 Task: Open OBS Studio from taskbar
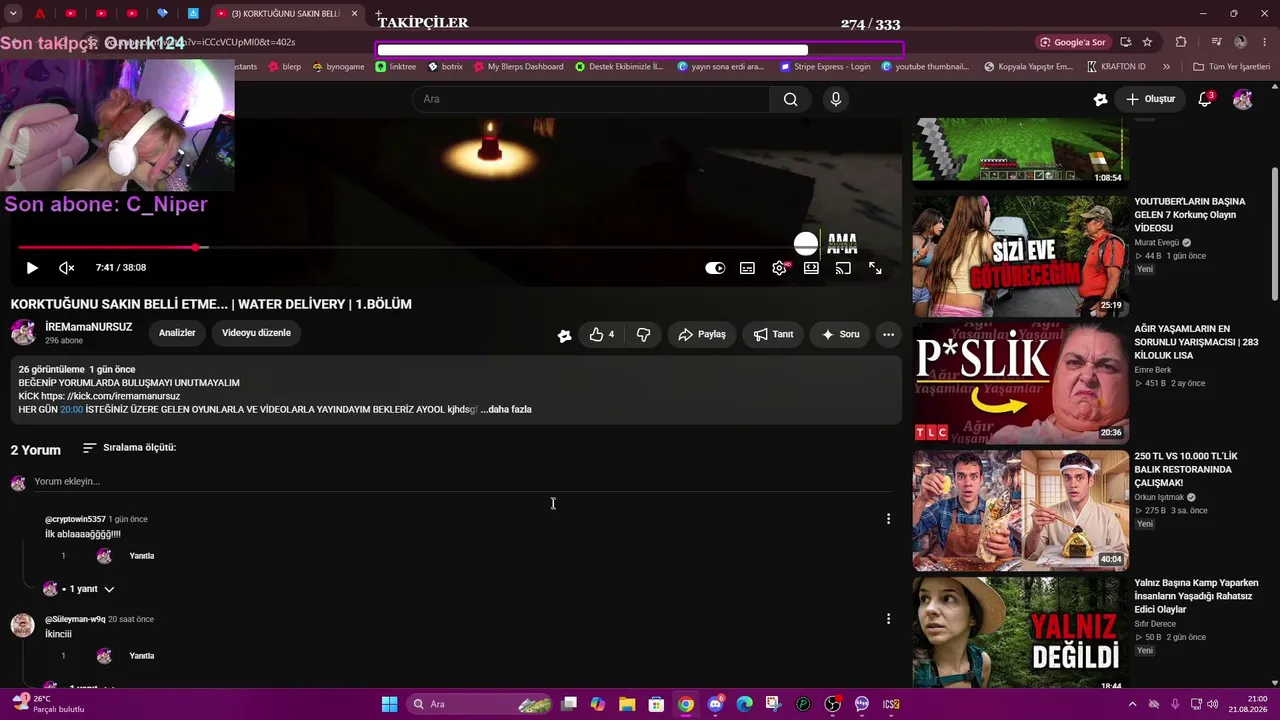tap(832, 704)
